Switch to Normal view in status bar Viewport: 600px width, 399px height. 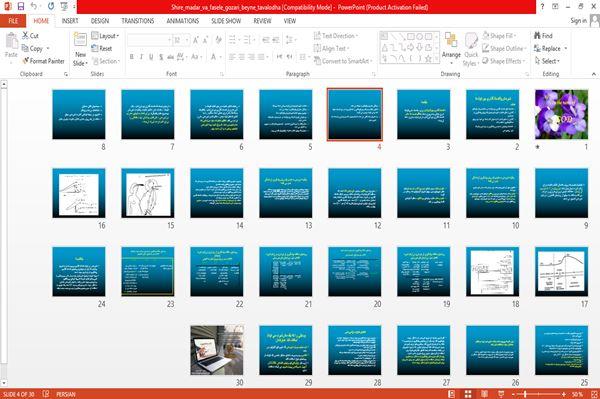(x=452, y=394)
